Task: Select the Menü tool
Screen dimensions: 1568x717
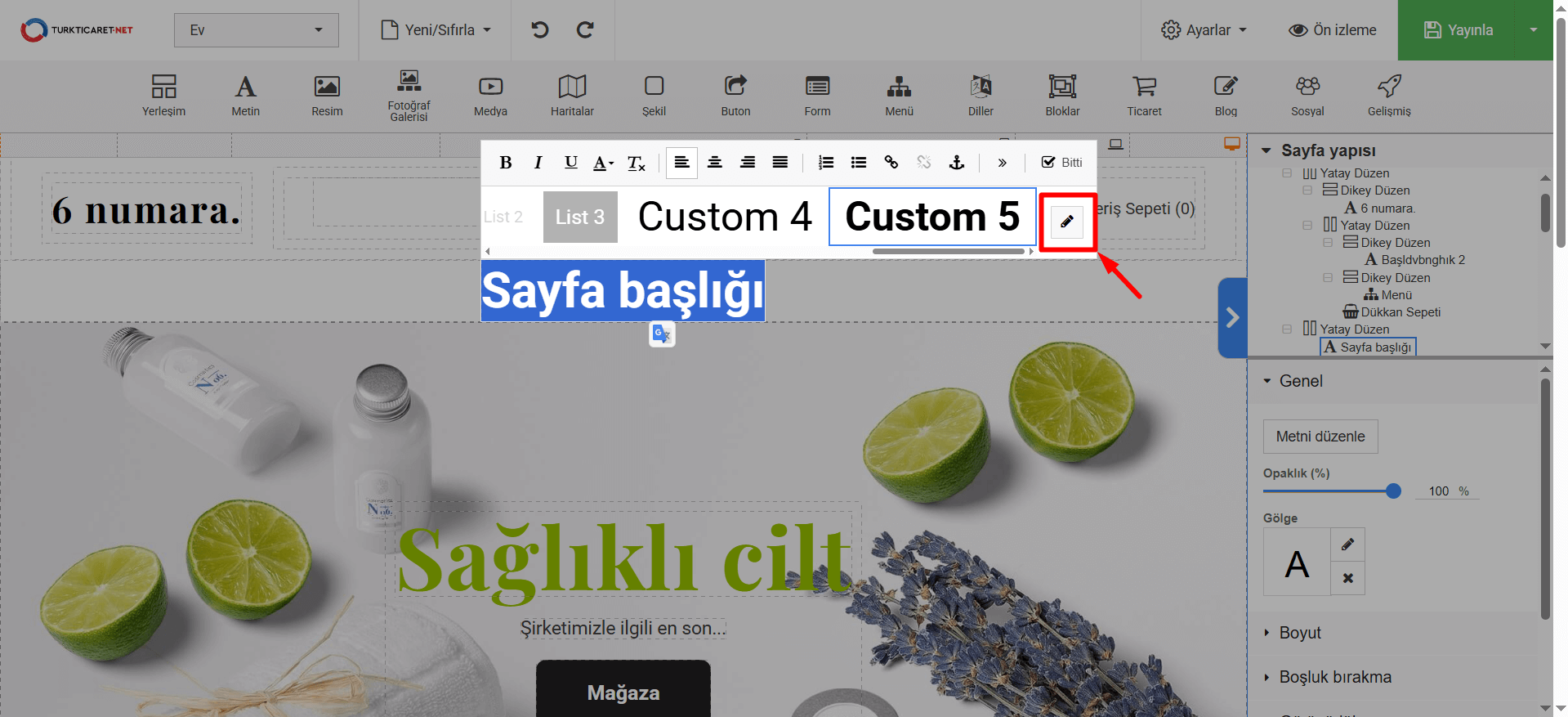Action: point(899,96)
